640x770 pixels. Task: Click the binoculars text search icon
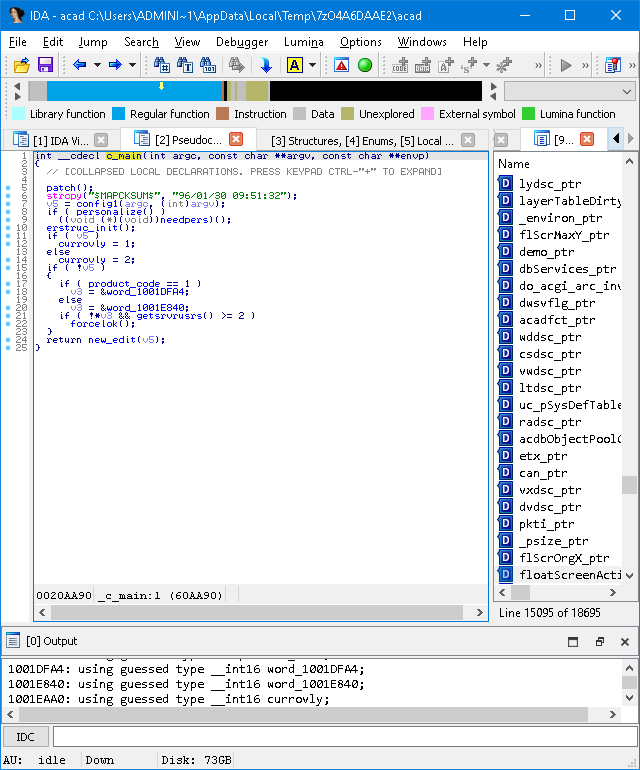click(x=185, y=65)
